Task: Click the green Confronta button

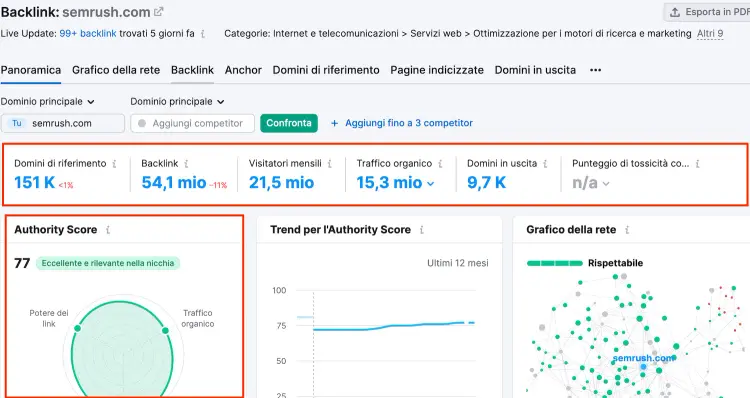Action: pyautogui.click(x=289, y=123)
